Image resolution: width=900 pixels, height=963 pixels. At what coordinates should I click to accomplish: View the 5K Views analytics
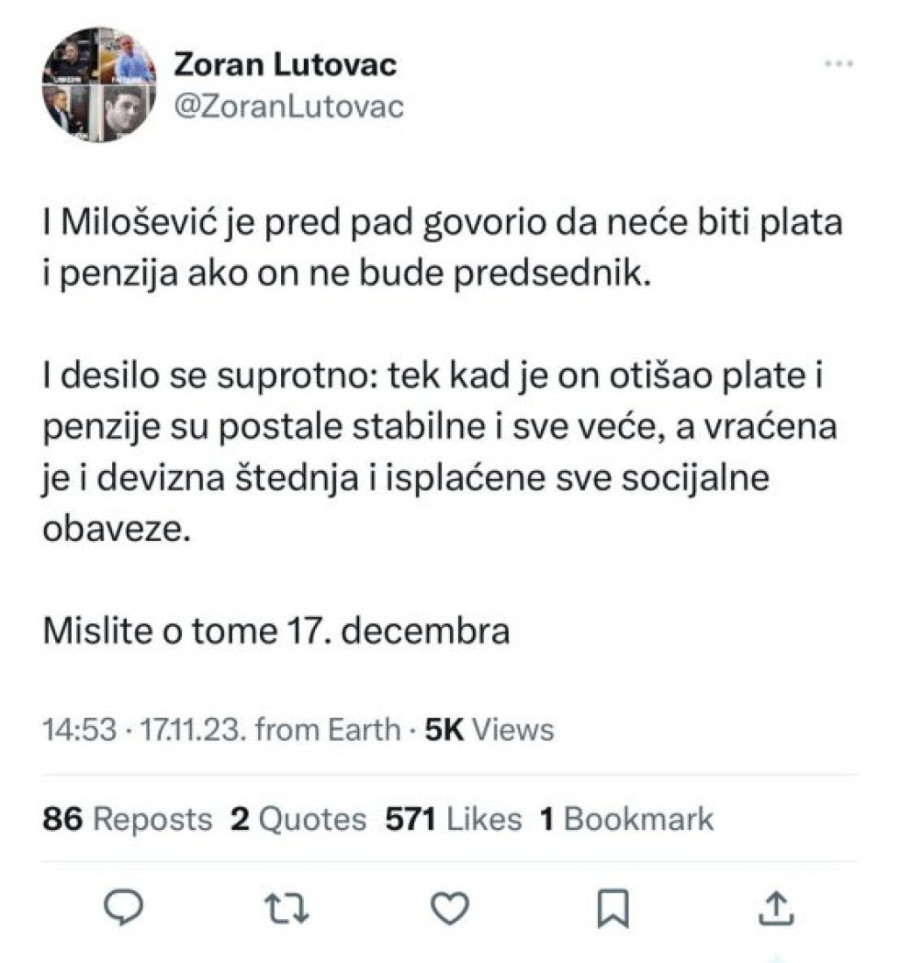[489, 730]
